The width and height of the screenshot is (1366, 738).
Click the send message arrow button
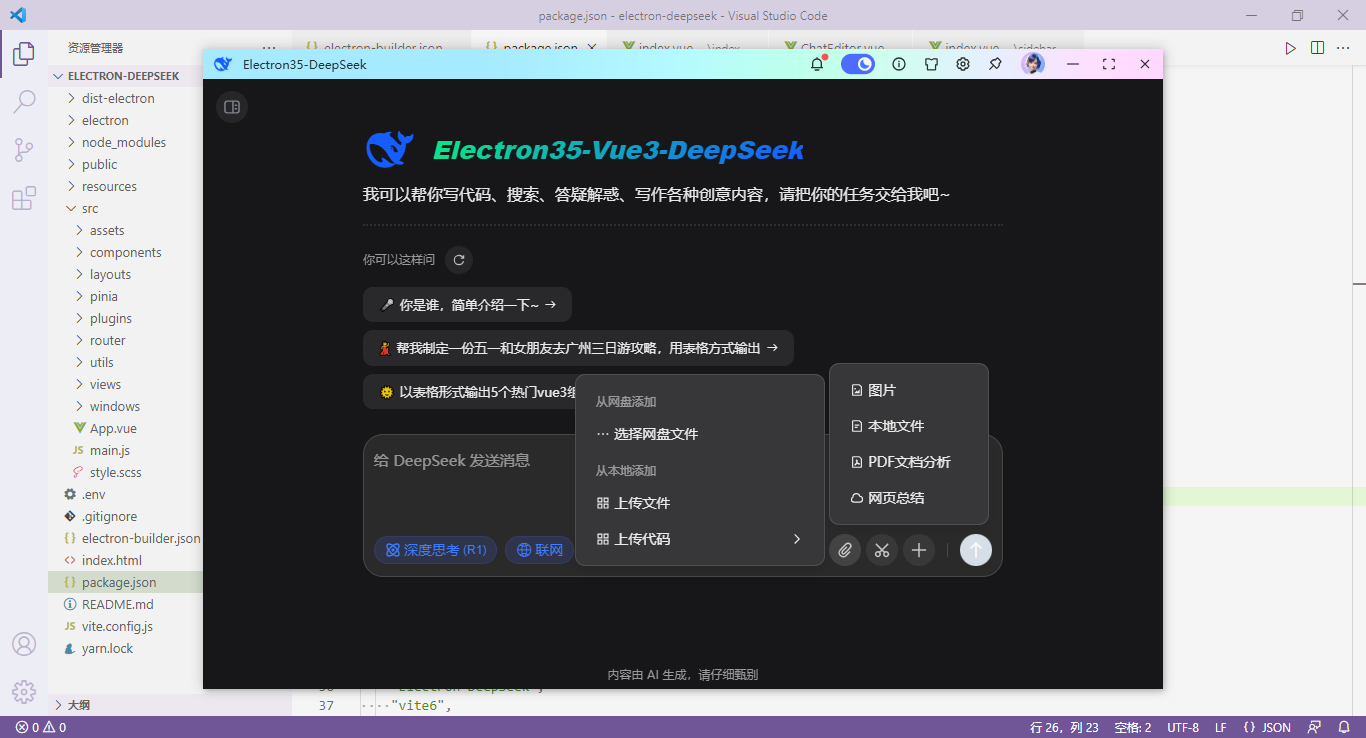[x=975, y=550]
